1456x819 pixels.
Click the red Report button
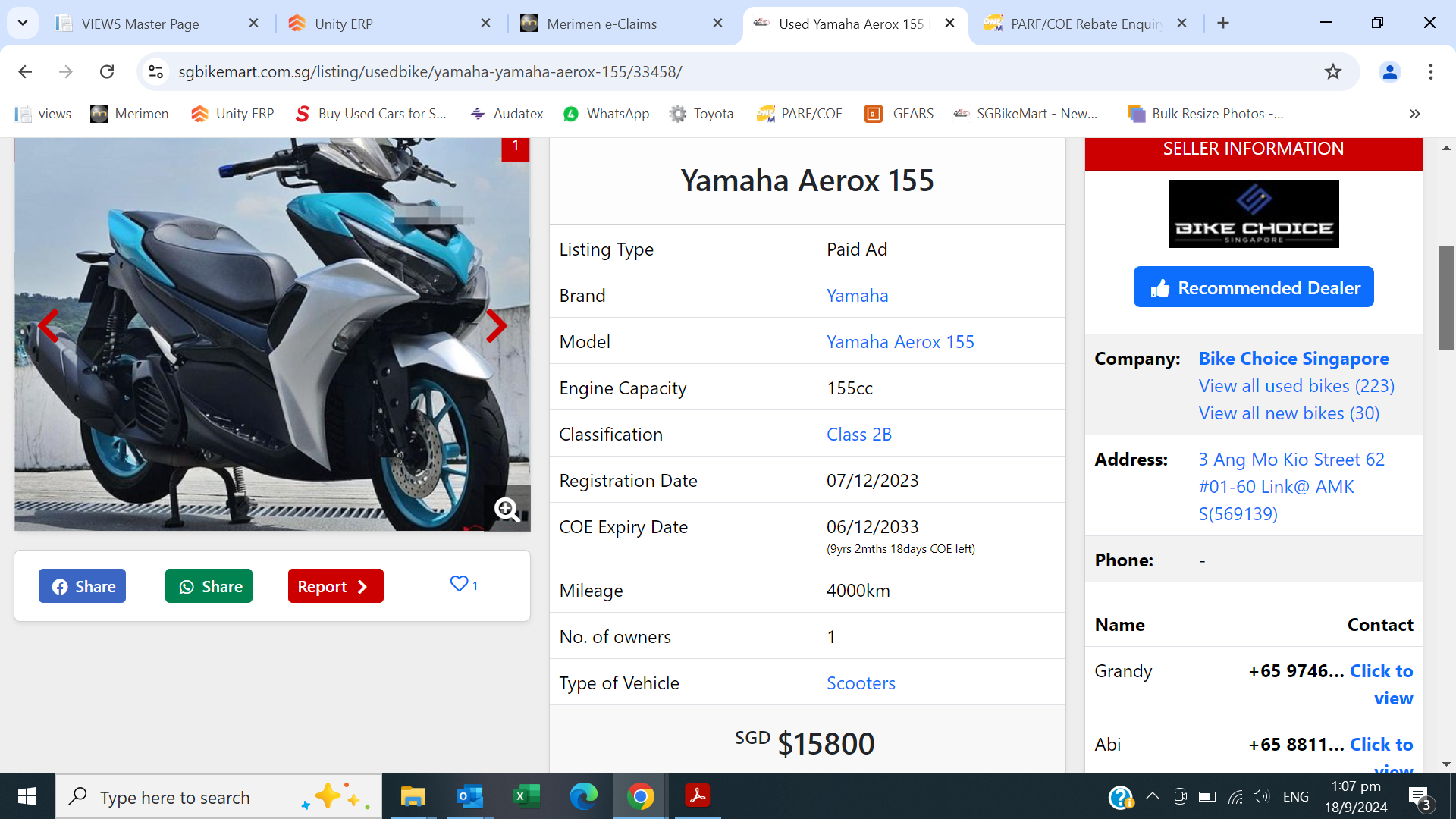click(x=335, y=586)
